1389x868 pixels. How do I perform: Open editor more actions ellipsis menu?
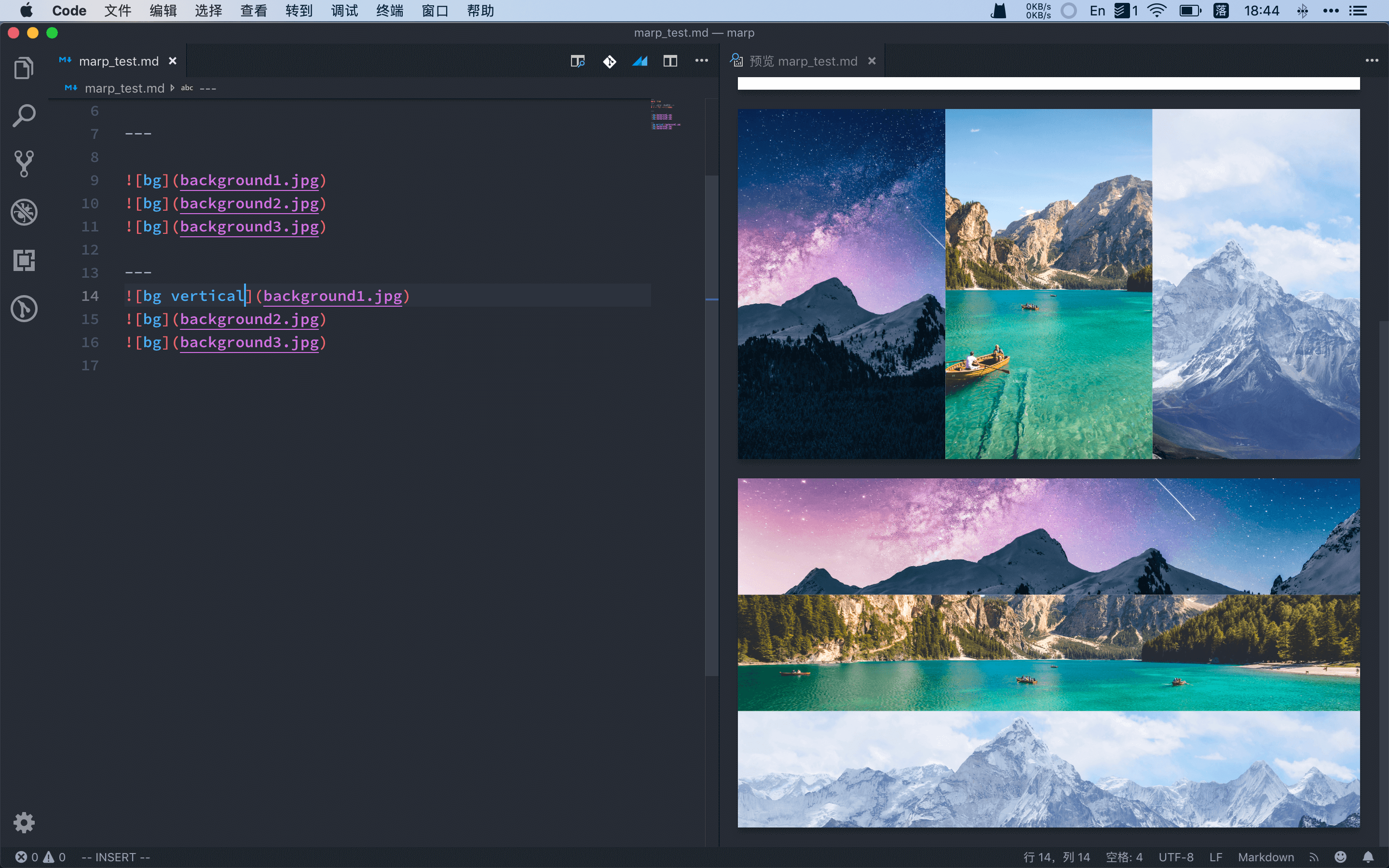pyautogui.click(x=701, y=61)
